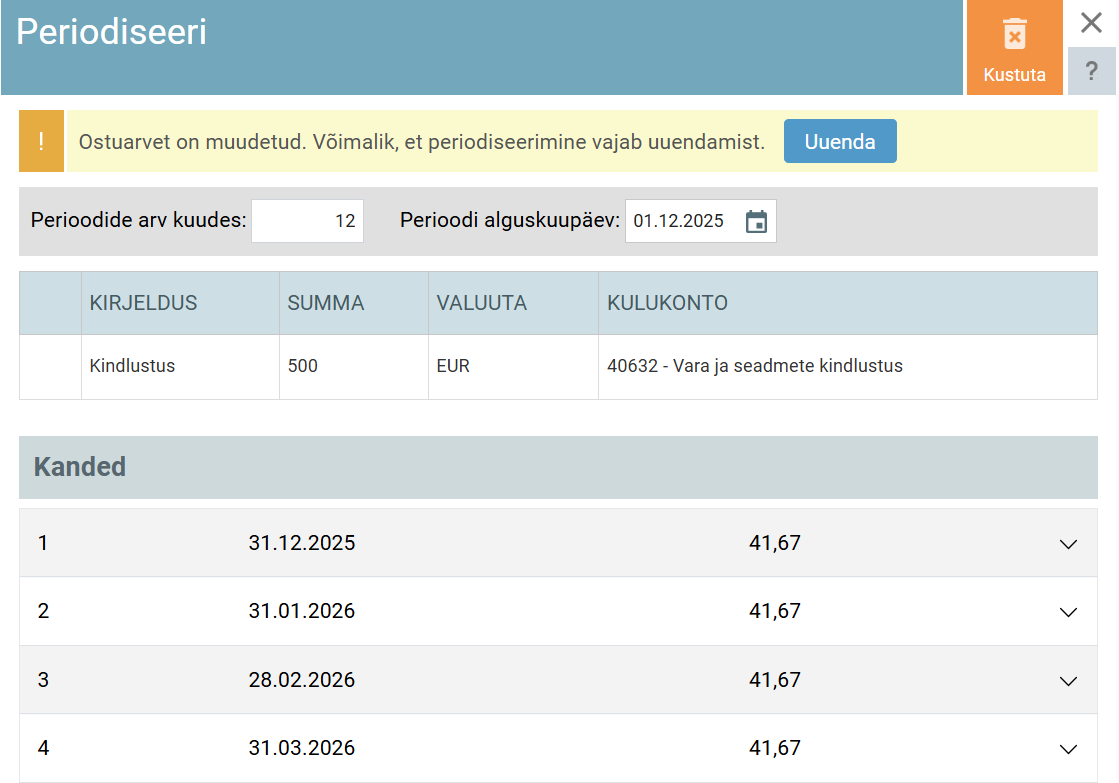This screenshot has width=1119, height=783.
Task: Click the KULUKONTO column header
Action: coord(667,303)
